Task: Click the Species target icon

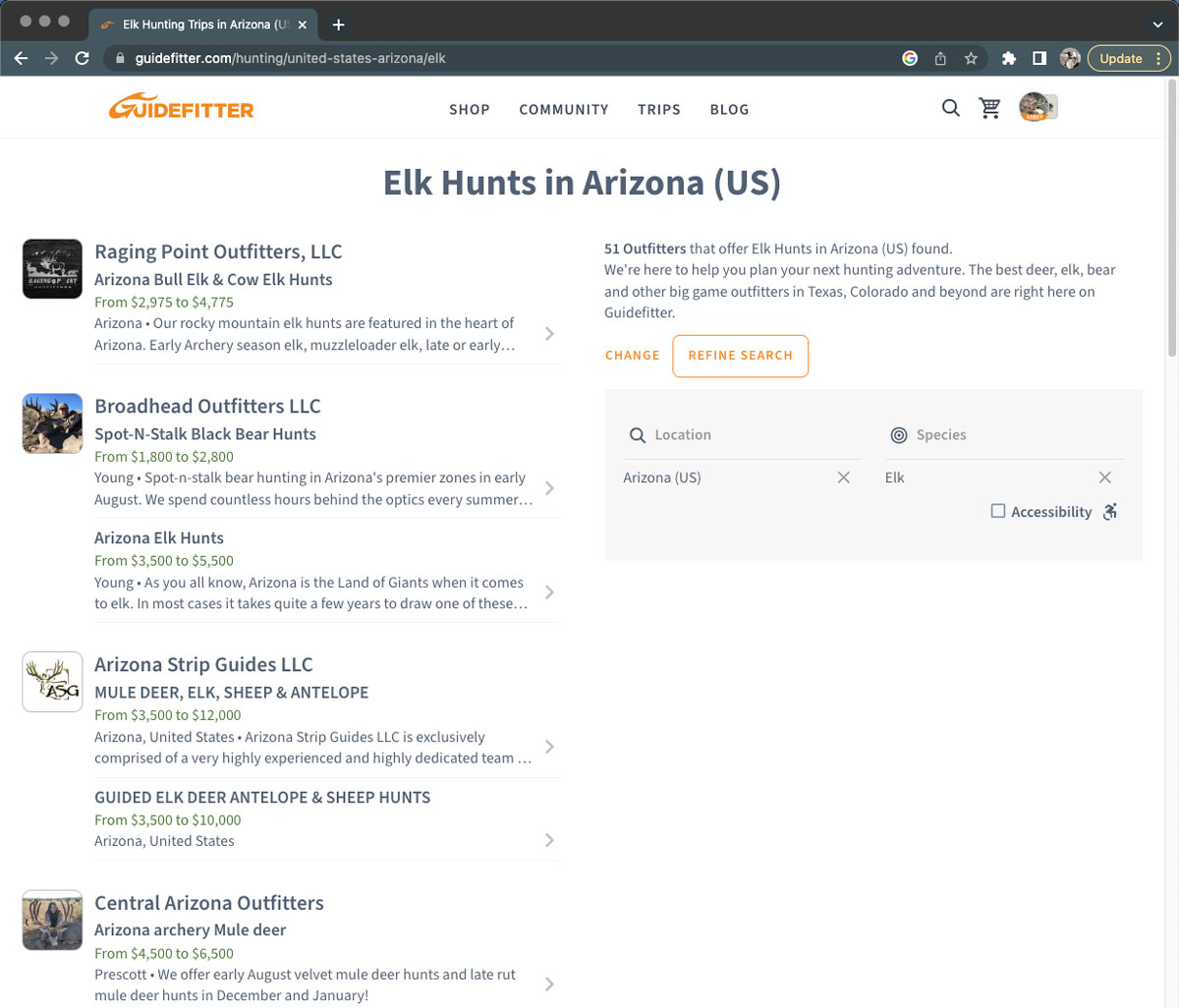Action: tap(899, 435)
